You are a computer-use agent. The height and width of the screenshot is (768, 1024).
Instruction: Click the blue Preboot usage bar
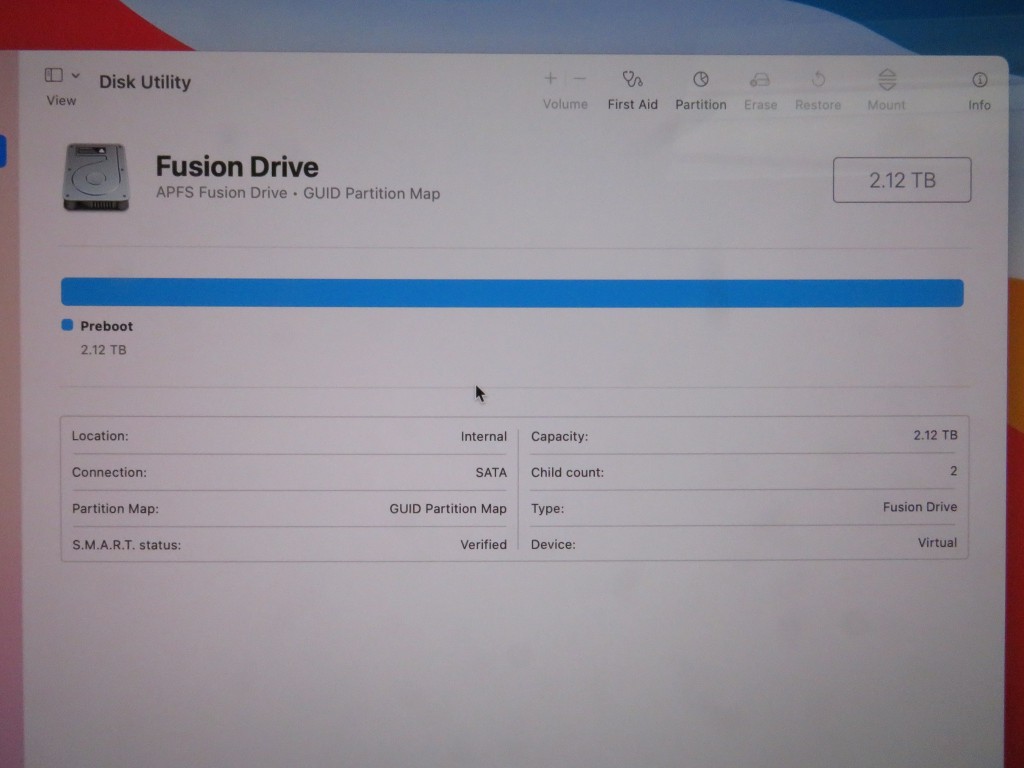512,293
